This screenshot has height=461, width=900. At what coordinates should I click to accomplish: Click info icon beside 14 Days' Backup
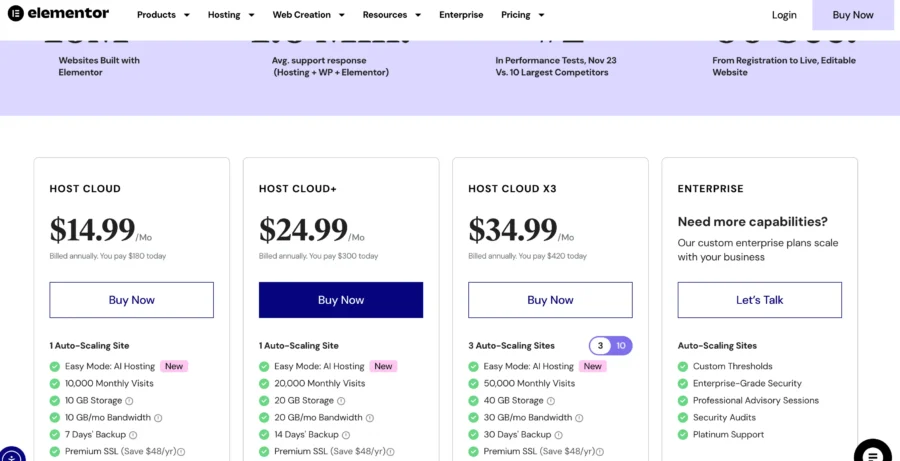[x=346, y=435]
